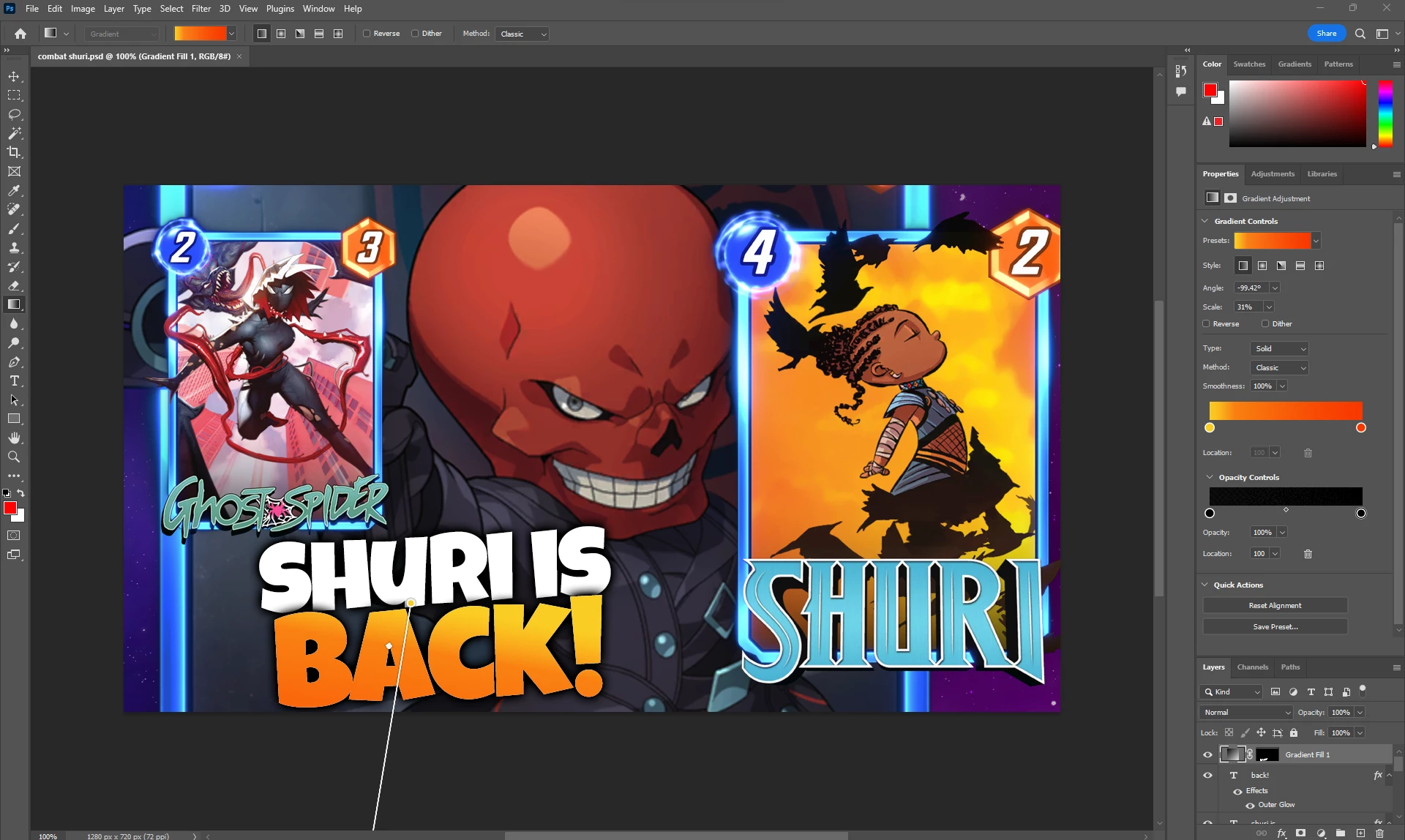Viewport: 1405px width, 840px height.
Task: Select the Crop tool
Action: (14, 152)
